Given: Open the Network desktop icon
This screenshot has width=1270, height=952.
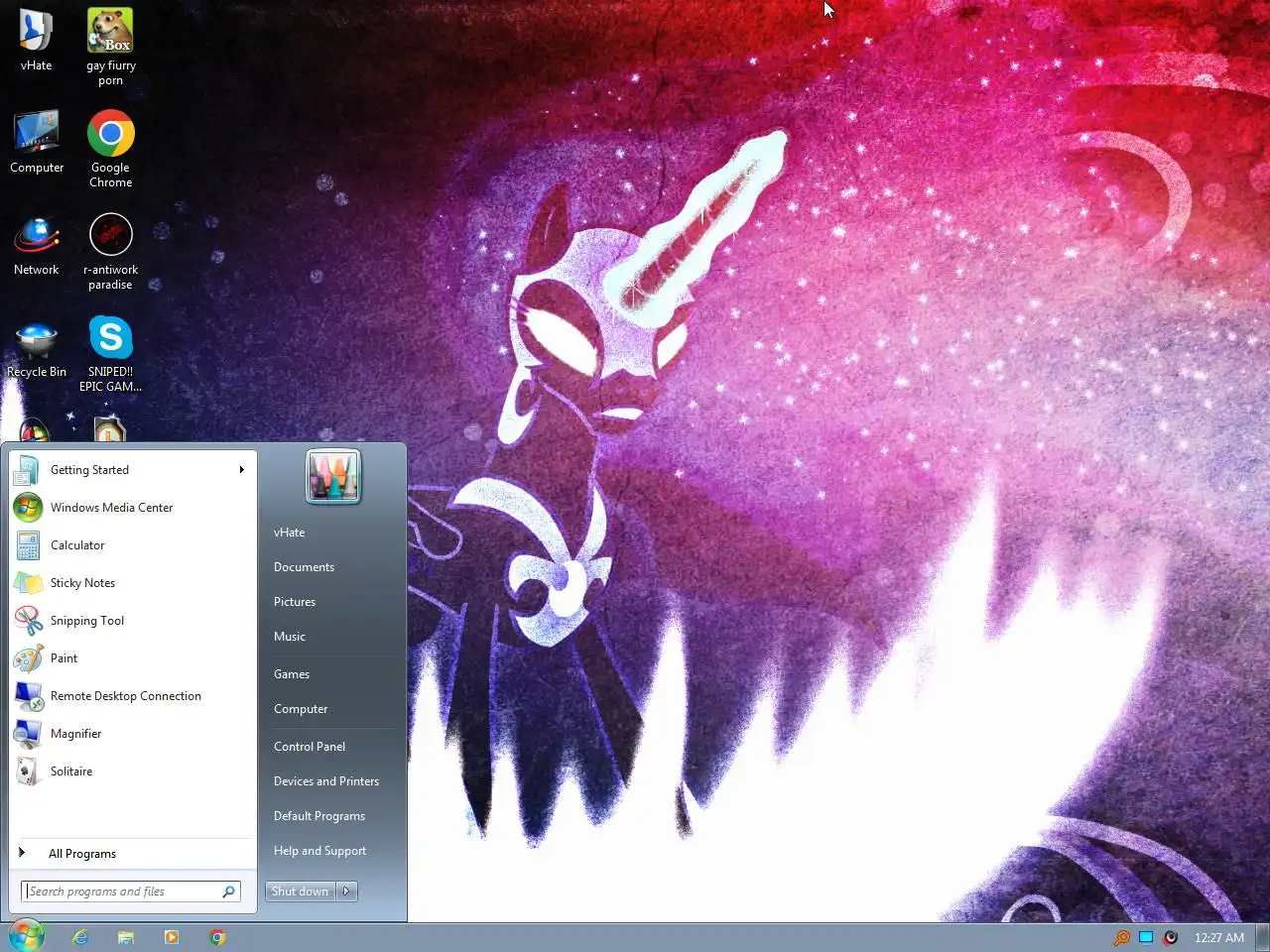Looking at the screenshot, I should click(37, 244).
